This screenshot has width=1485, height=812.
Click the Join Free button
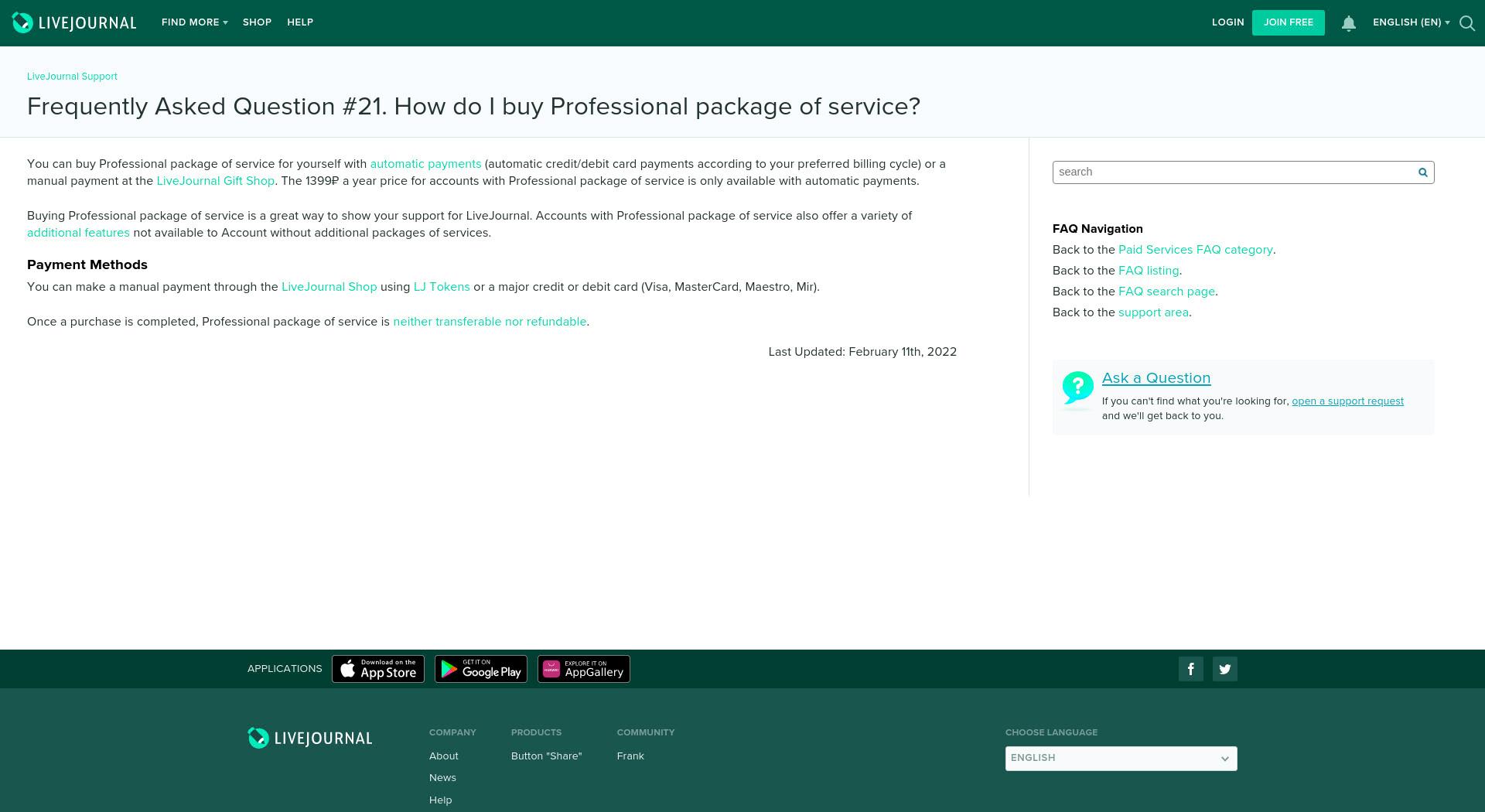1288,22
